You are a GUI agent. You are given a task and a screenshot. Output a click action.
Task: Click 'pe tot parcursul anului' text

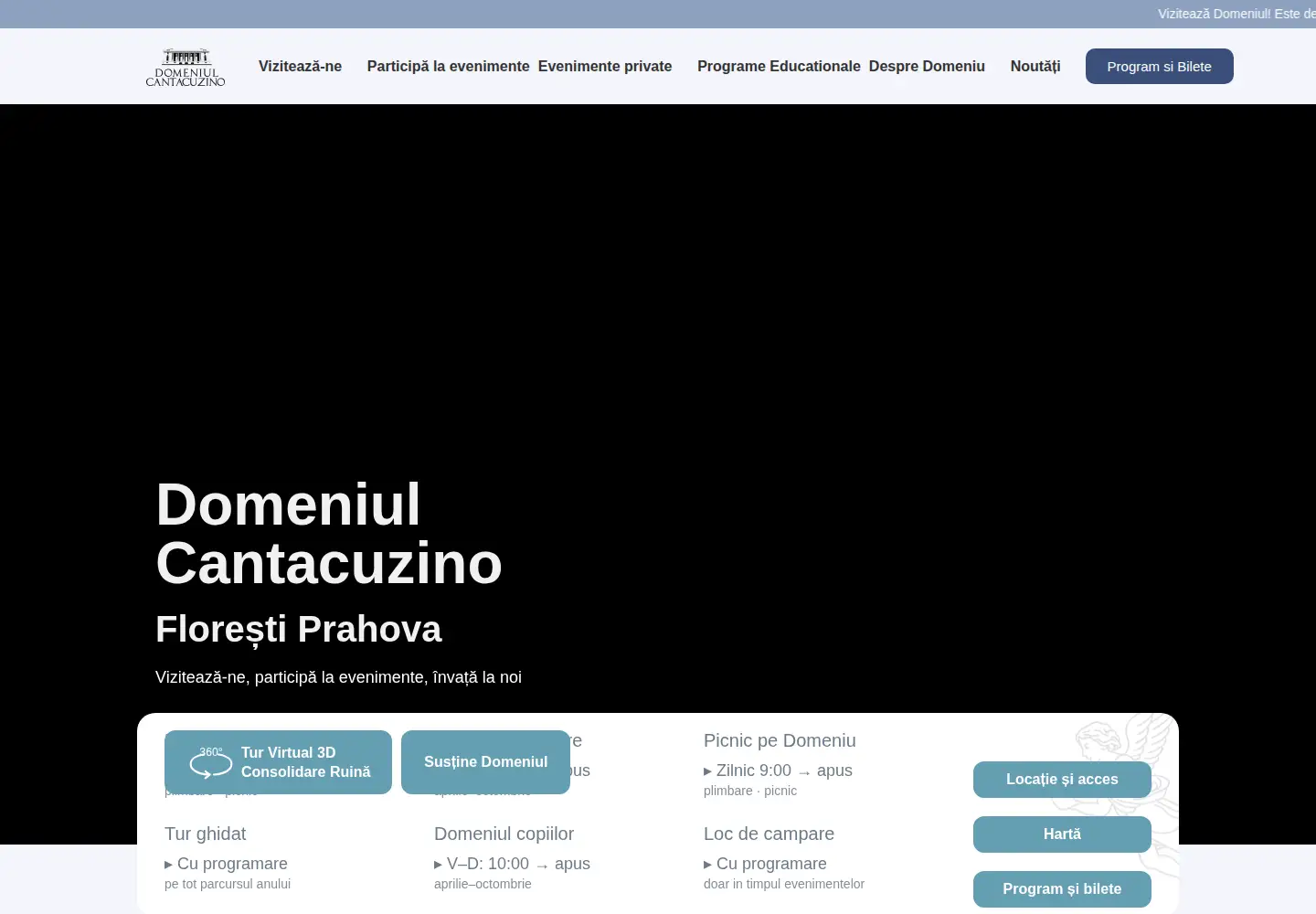tap(228, 884)
